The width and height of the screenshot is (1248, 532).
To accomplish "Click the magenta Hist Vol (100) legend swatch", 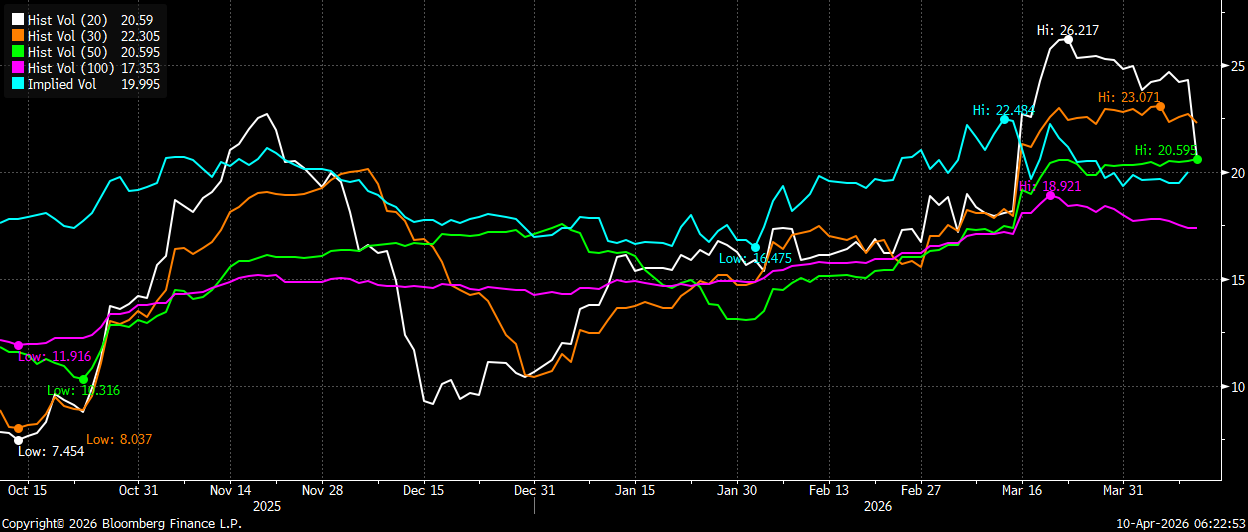I will tap(16, 68).
